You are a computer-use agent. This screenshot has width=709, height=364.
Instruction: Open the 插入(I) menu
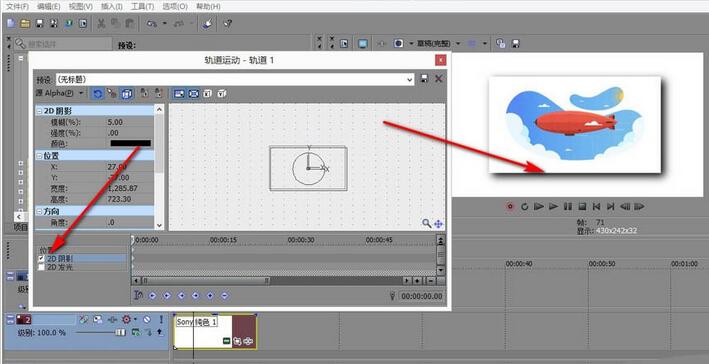(x=112, y=6)
